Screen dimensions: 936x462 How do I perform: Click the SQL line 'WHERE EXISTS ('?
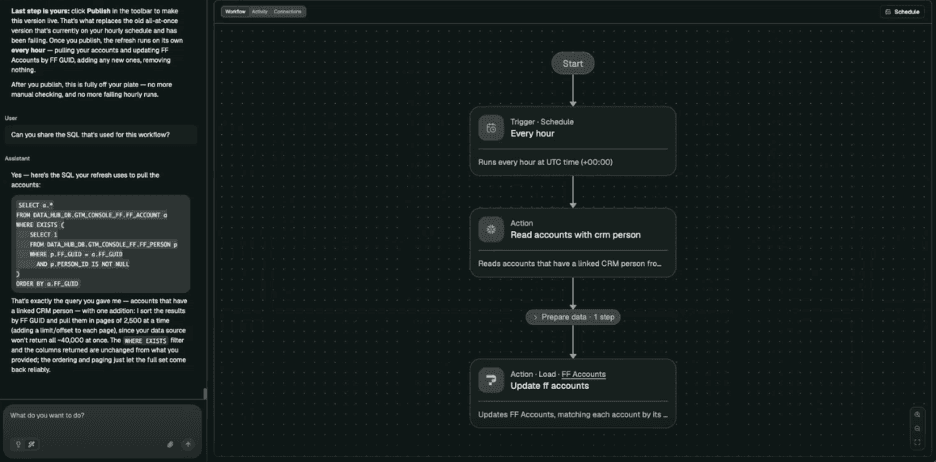coord(40,225)
